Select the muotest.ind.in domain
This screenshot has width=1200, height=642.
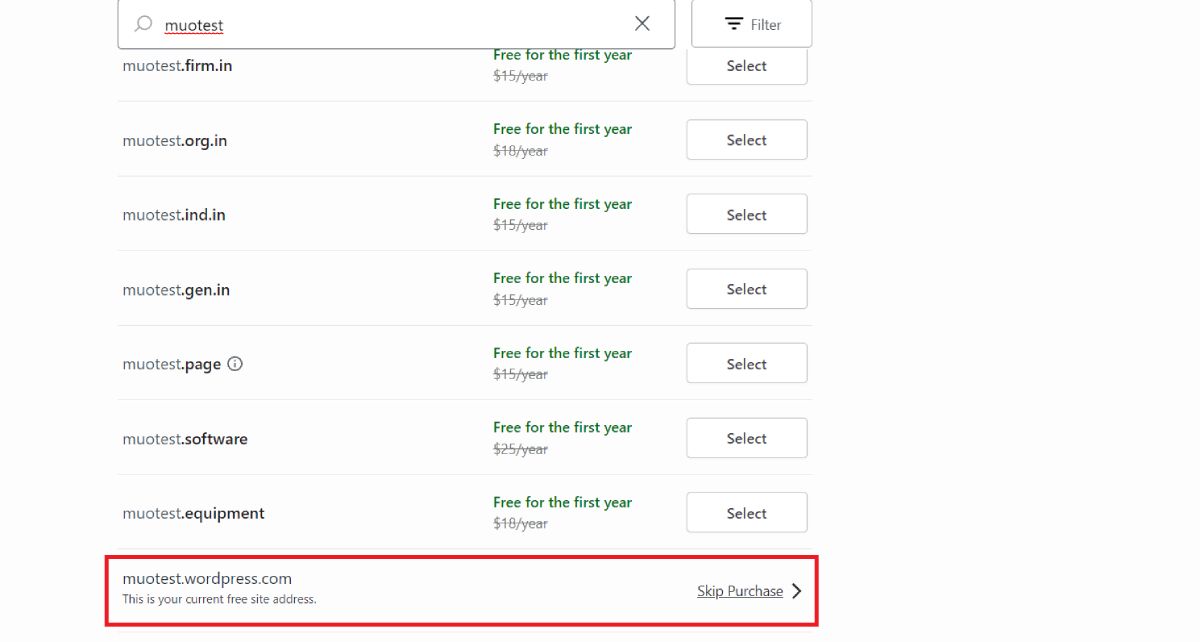[746, 213]
